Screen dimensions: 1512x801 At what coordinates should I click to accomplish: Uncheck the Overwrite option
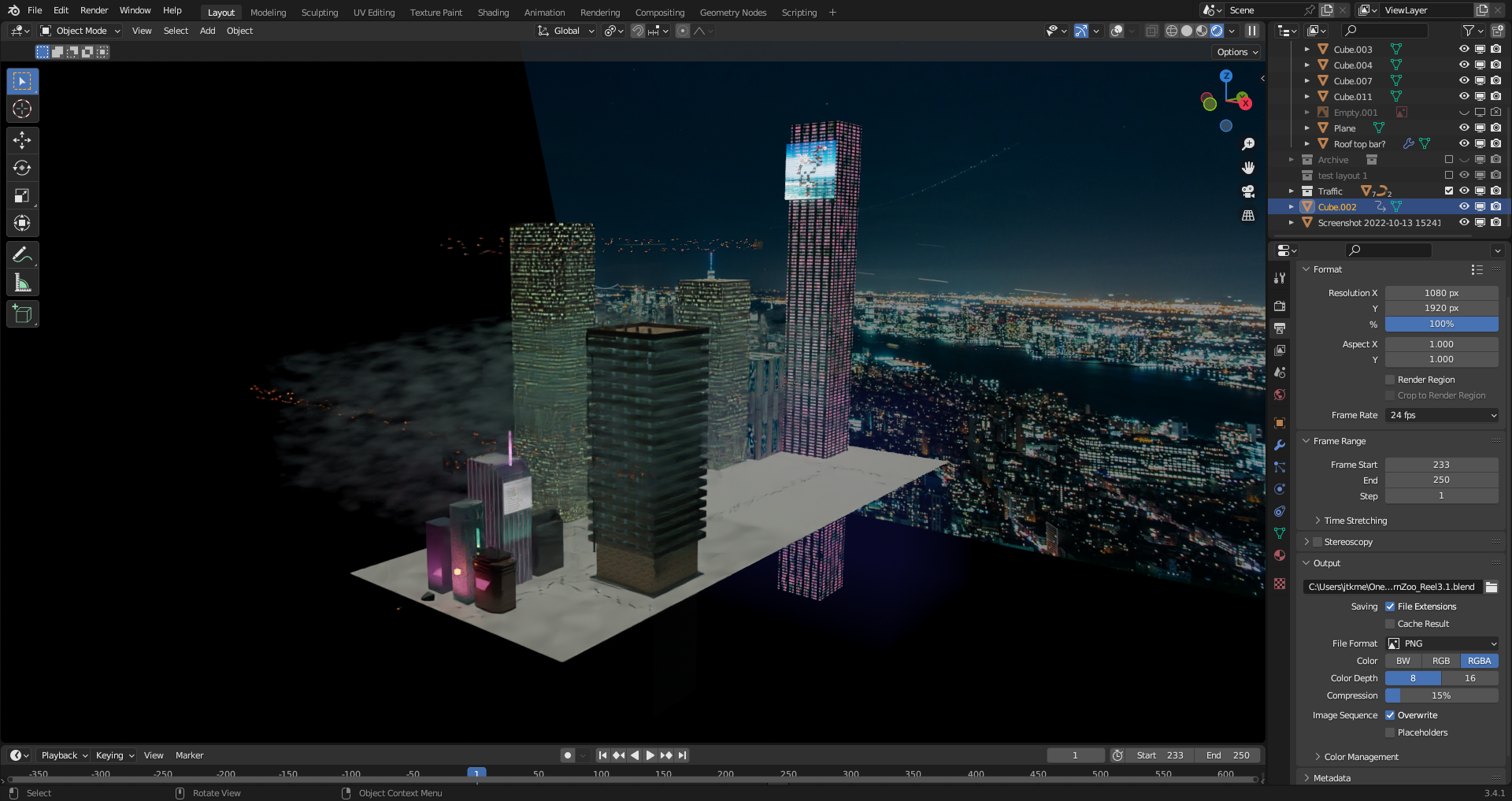tap(1391, 715)
